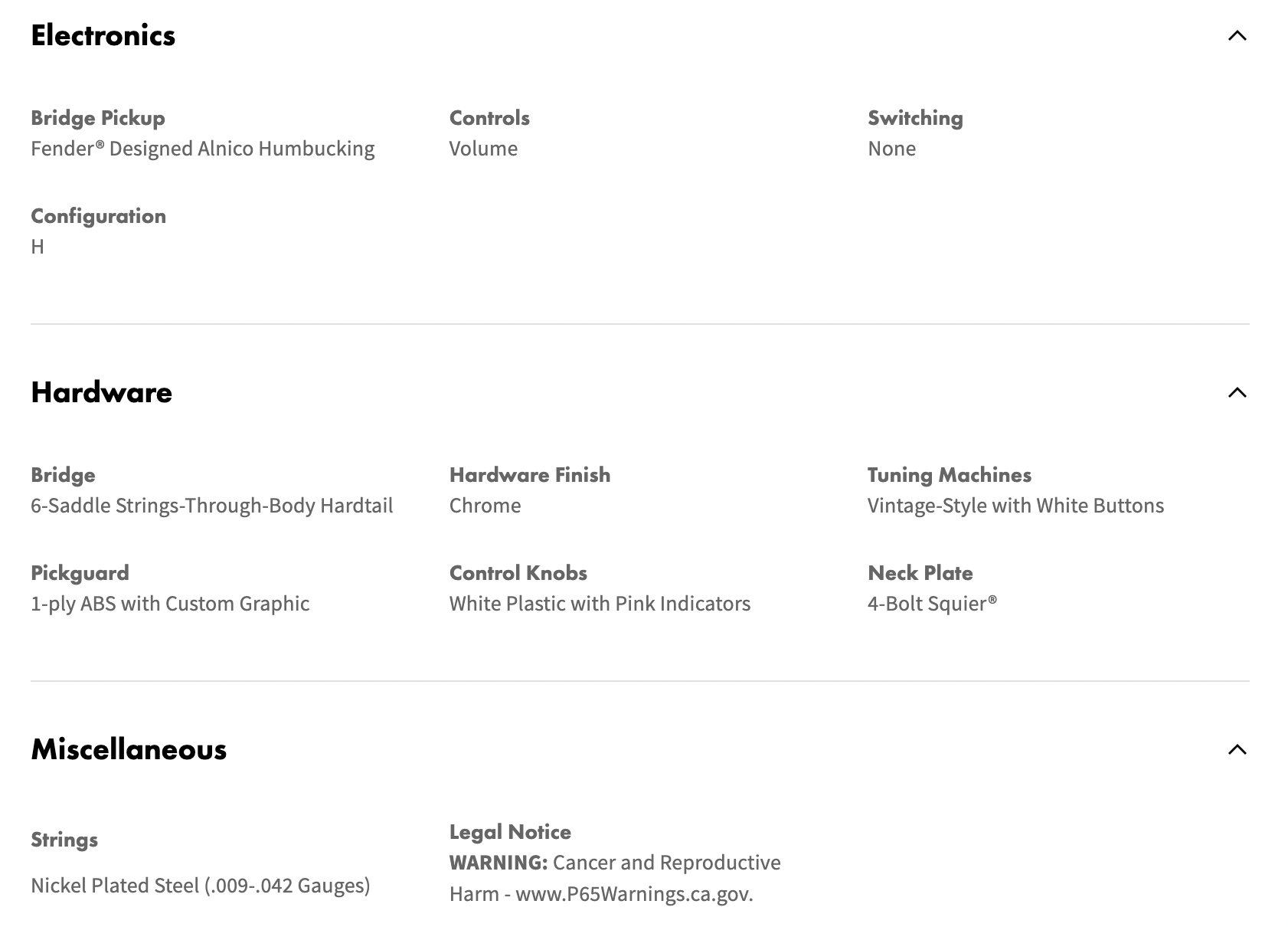
Task: Click the Bridge Pickup label
Action: tap(98, 118)
